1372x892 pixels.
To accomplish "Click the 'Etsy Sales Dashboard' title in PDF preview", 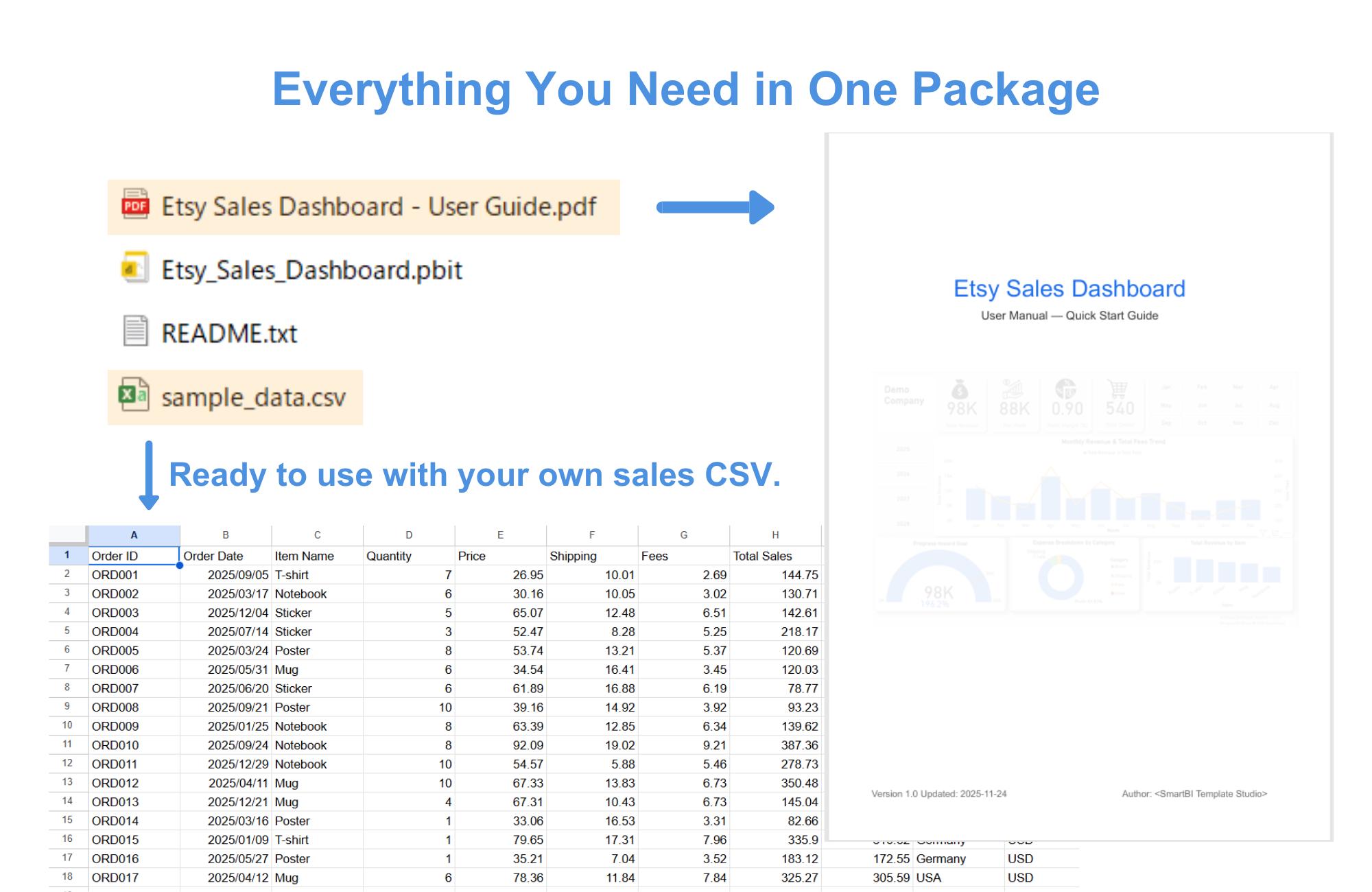I will 1069,289.
